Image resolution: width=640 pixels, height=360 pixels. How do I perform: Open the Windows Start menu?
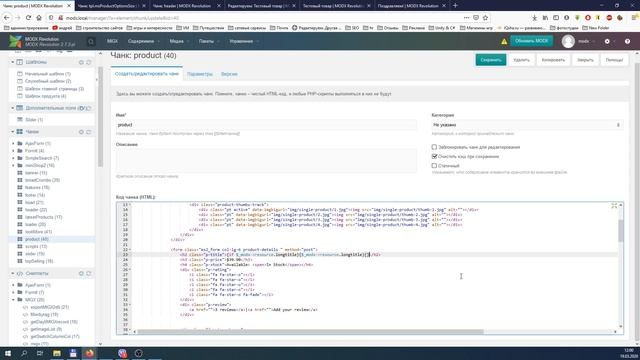[8, 353]
